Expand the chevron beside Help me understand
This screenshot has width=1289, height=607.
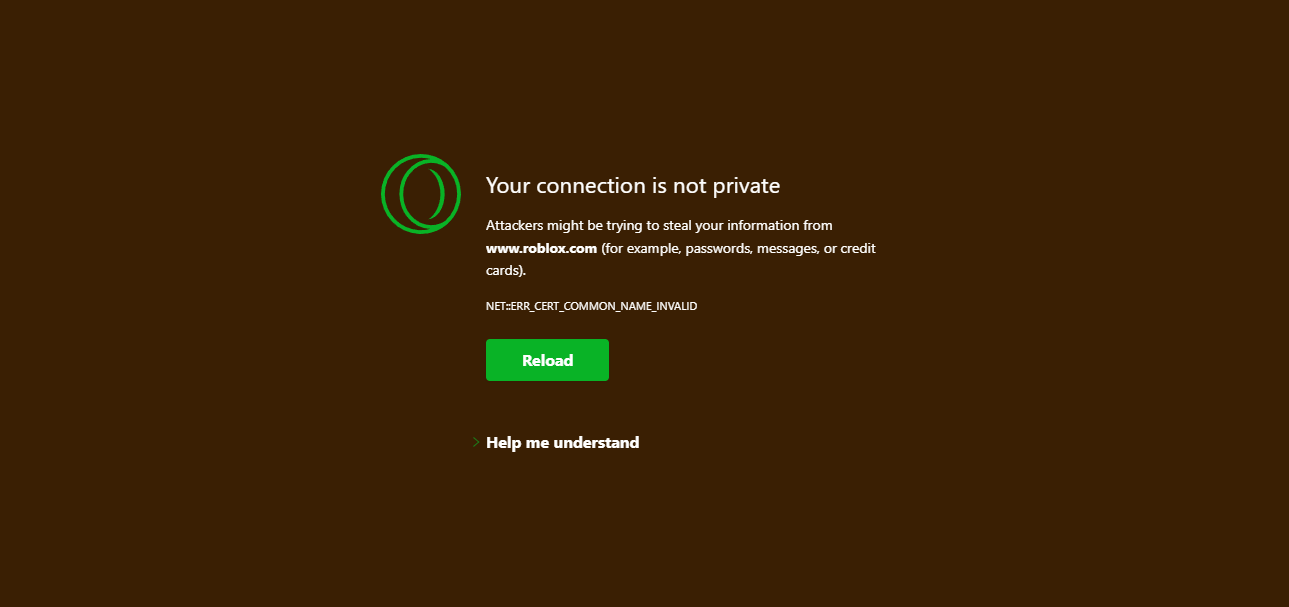point(476,442)
